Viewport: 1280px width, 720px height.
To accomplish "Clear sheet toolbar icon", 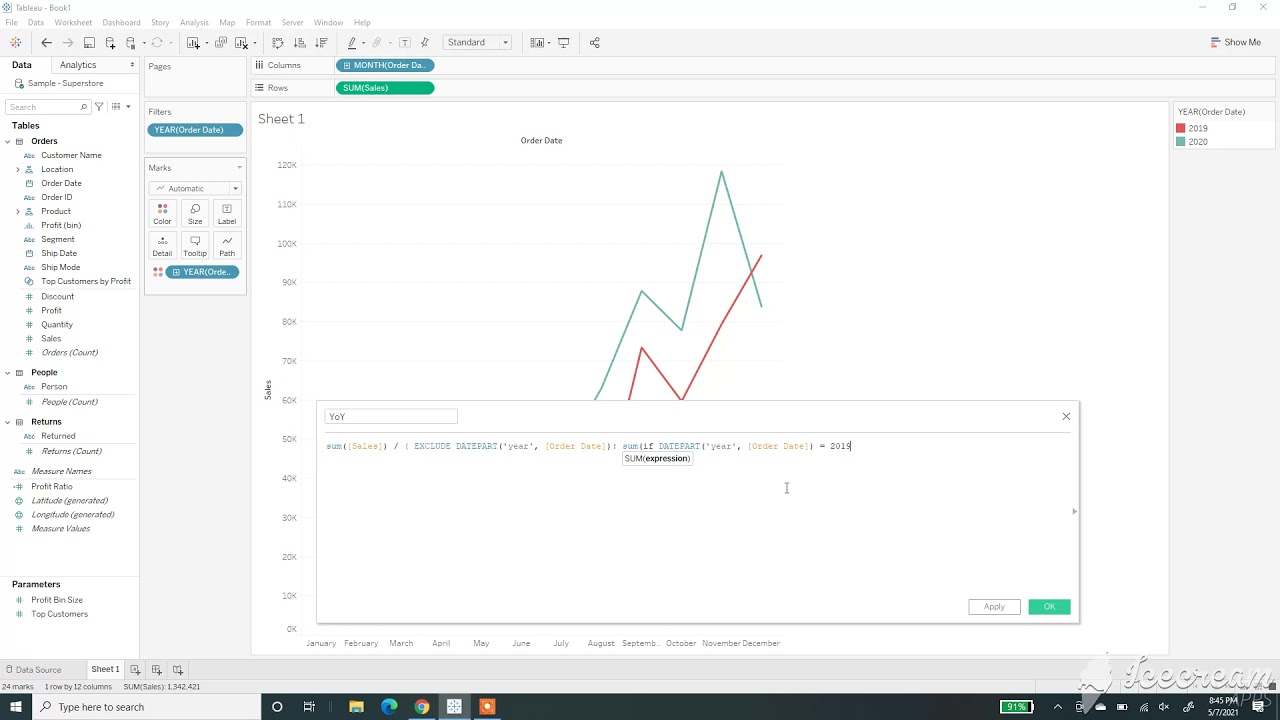I will [x=241, y=43].
